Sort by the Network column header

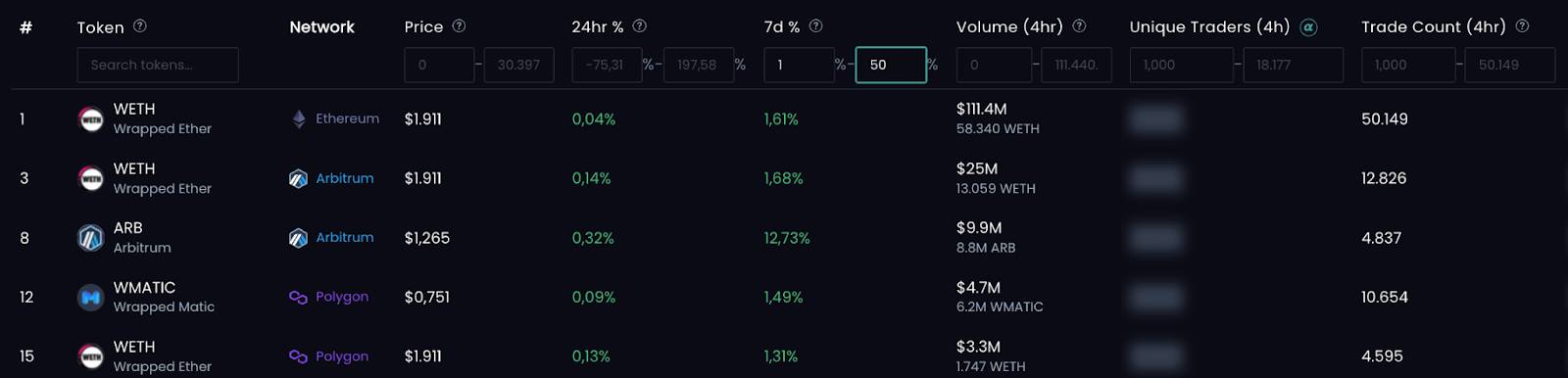(x=322, y=27)
